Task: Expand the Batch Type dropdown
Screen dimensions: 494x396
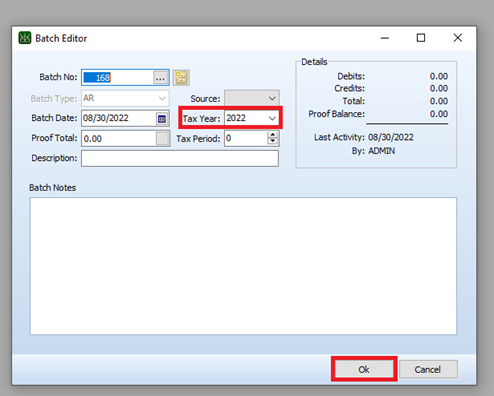Action: coord(162,98)
